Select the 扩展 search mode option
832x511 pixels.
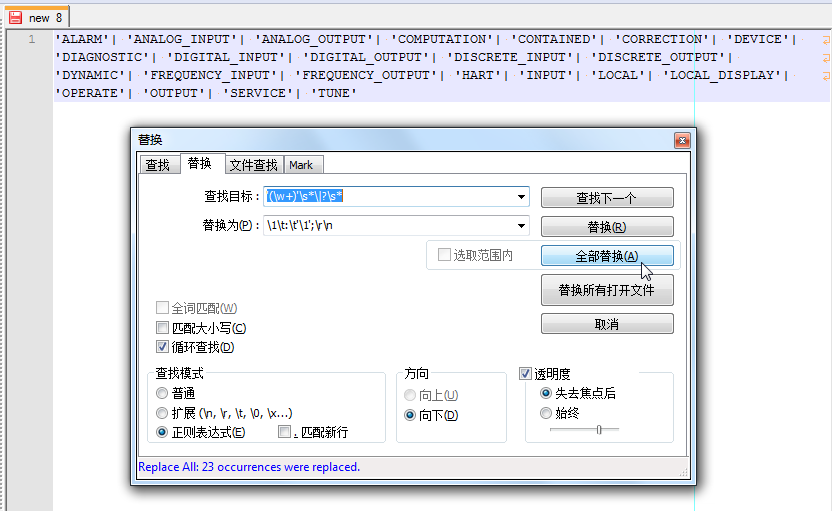(162, 413)
